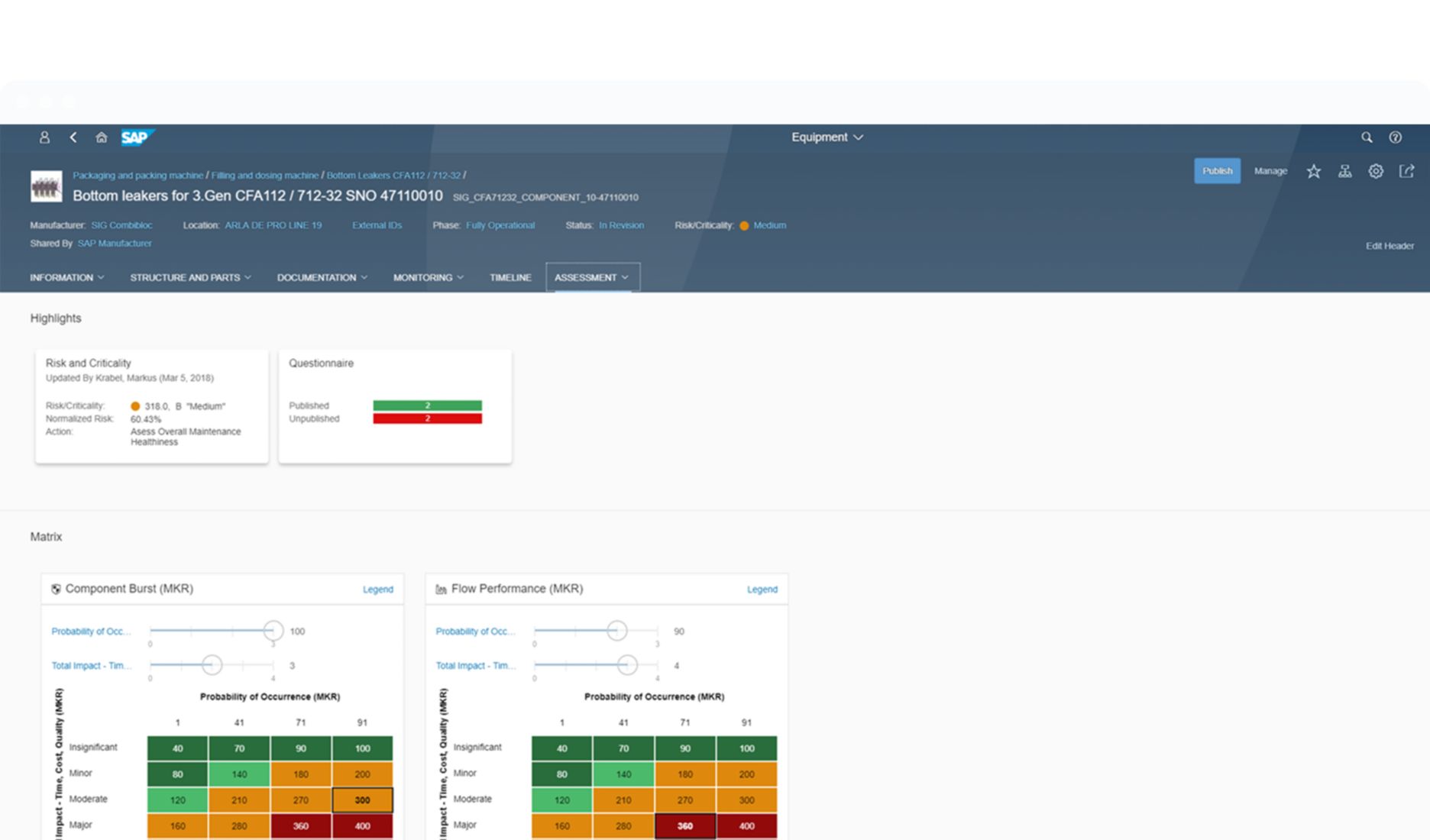Open the Legend for Flow Performance matrix
1430x840 pixels.
762,589
